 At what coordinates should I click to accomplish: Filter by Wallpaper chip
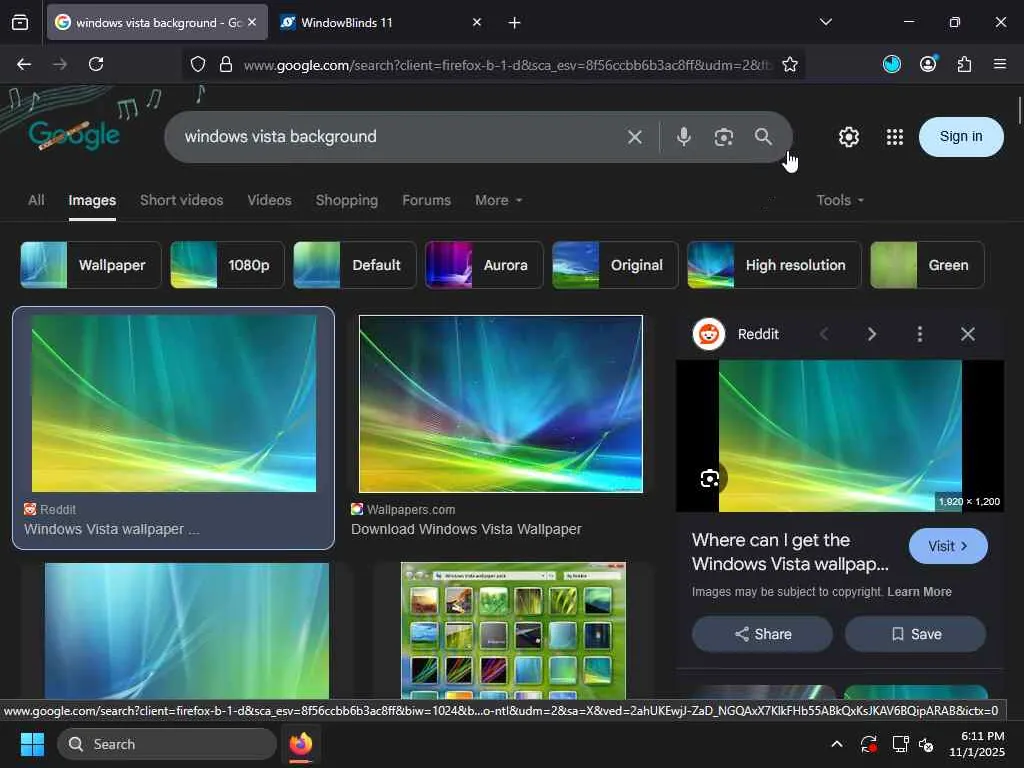click(91, 265)
